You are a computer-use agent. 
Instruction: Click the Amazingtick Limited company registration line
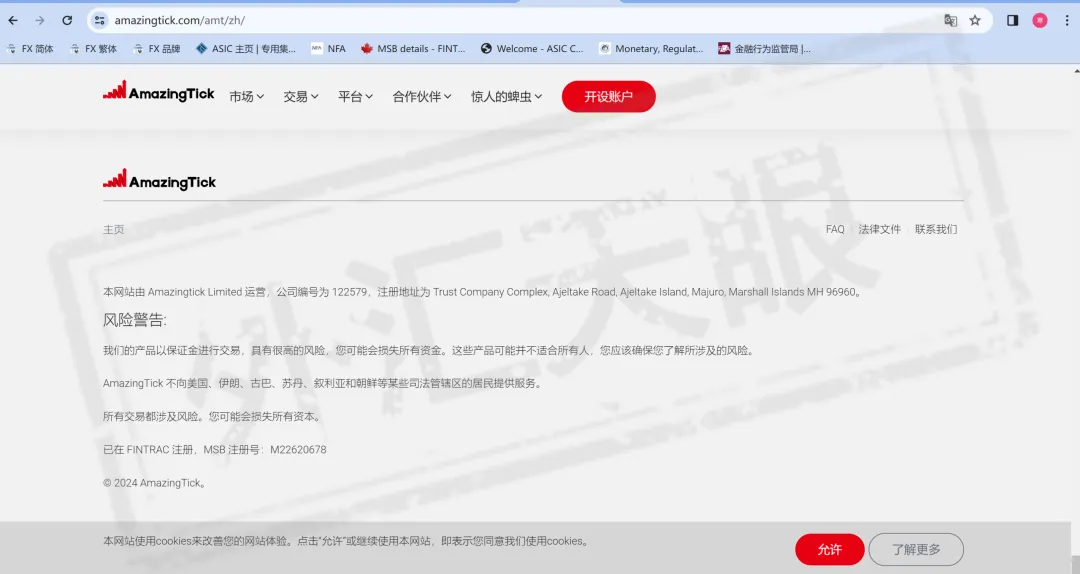(482, 292)
